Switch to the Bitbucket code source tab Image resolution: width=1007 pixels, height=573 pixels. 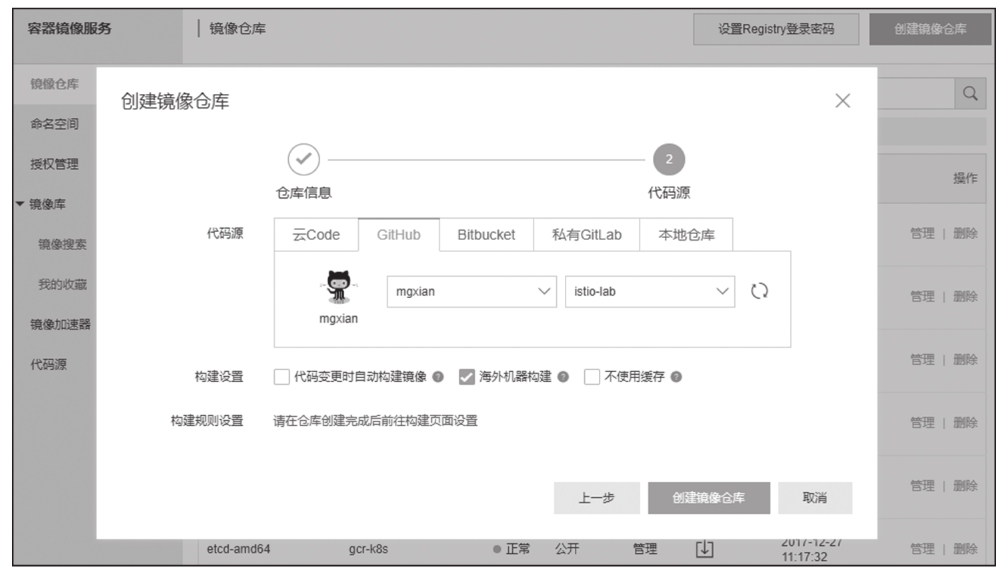[x=486, y=235]
